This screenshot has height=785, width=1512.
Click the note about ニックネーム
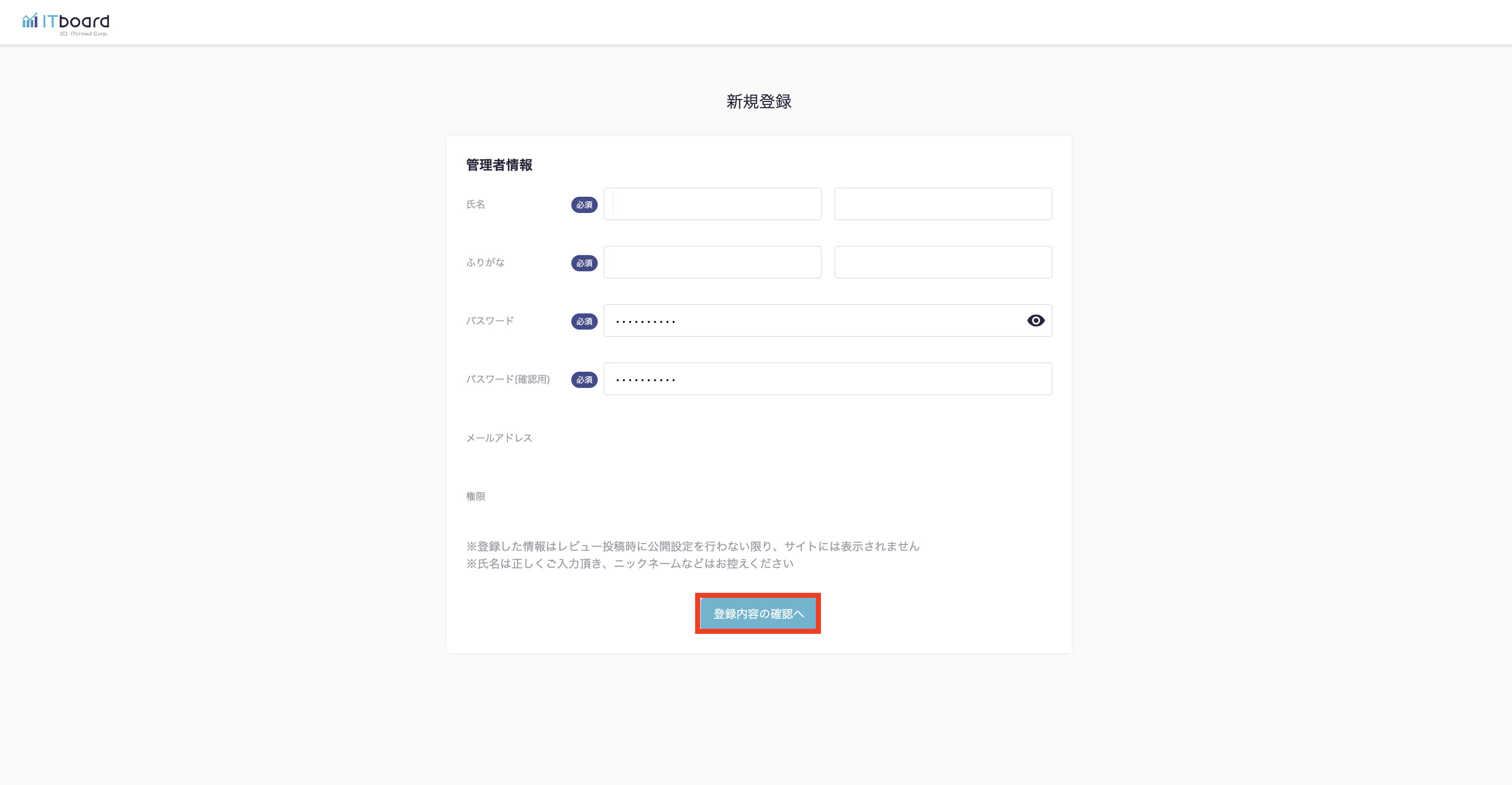(x=629, y=563)
